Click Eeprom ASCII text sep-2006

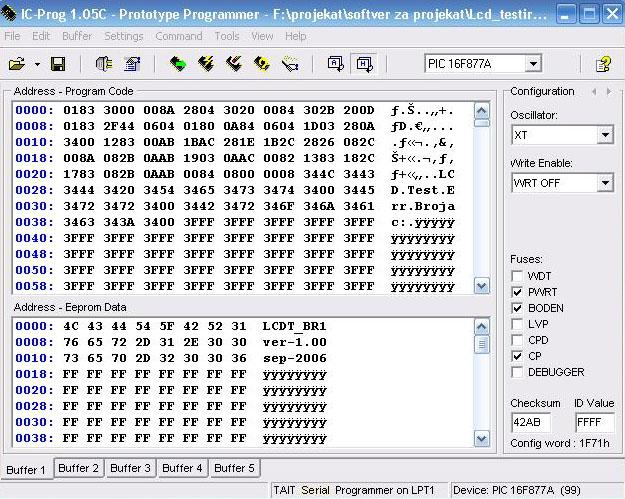coord(295,358)
